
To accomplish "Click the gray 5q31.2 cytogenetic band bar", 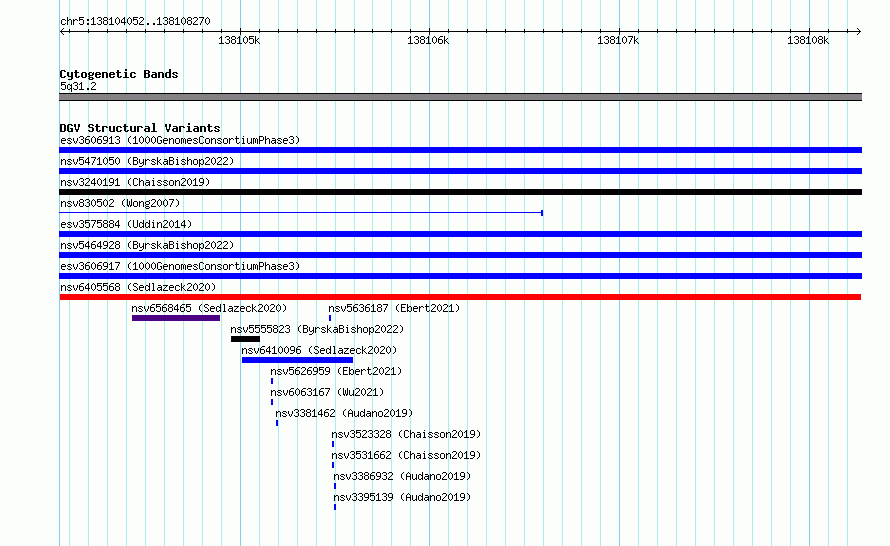I will [x=460, y=97].
